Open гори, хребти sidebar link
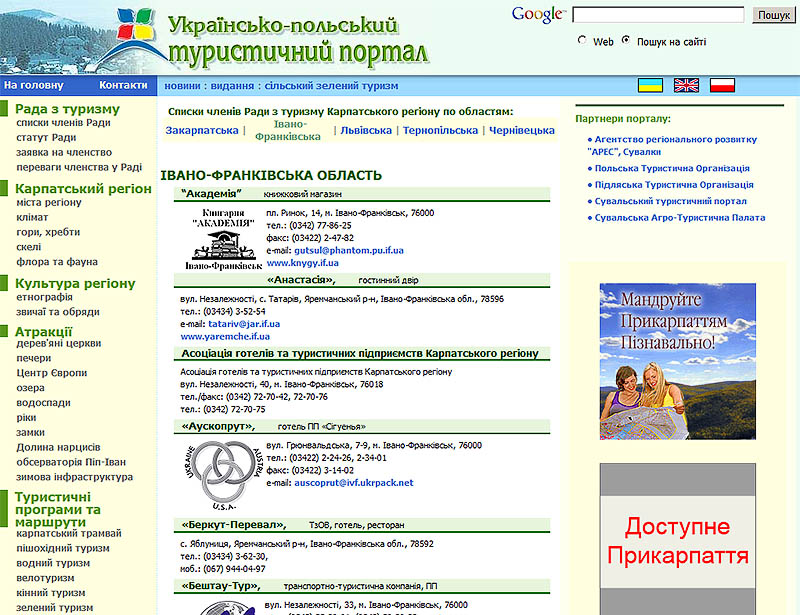 48,232
